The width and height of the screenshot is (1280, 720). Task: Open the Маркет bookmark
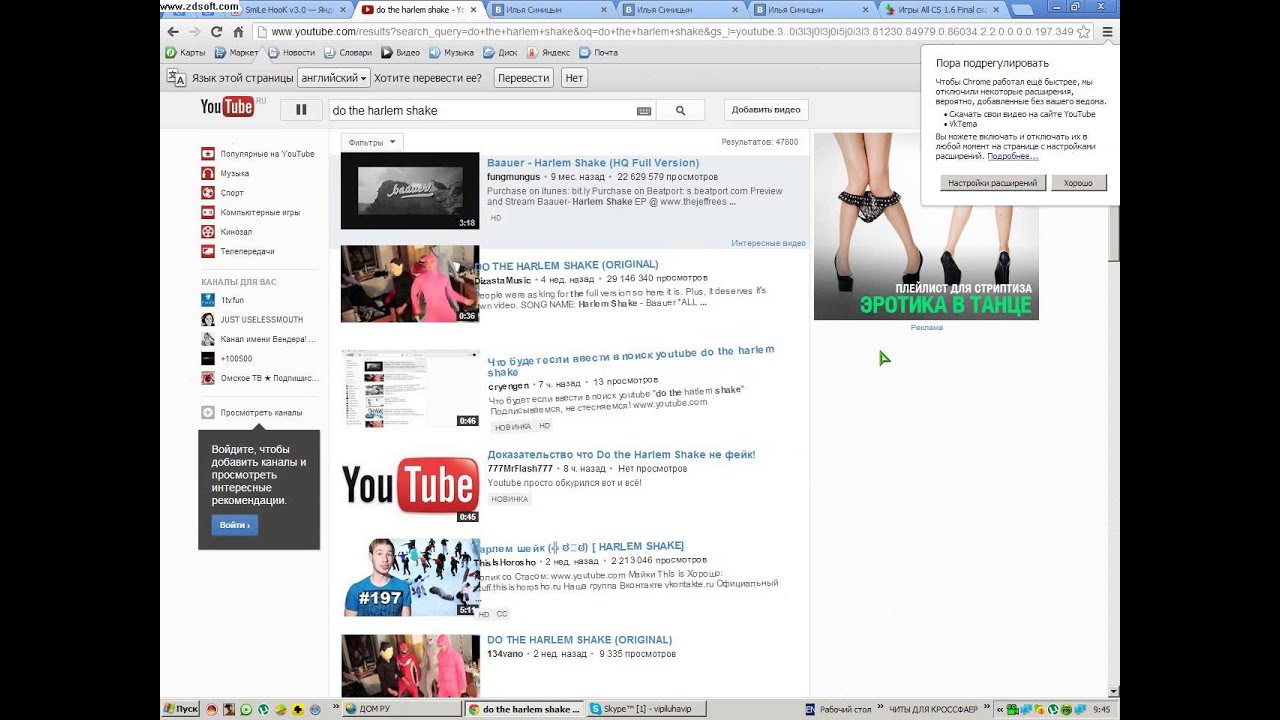[x=237, y=52]
